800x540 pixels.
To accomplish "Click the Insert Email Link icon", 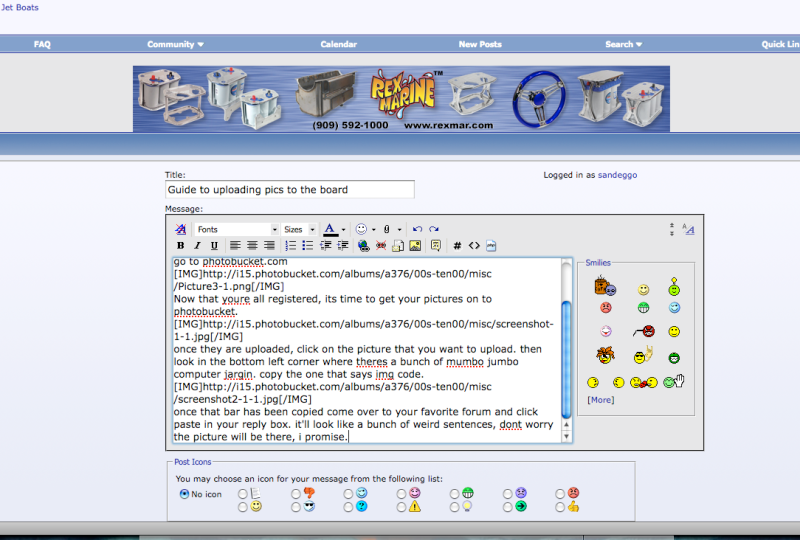I will tap(398, 246).
